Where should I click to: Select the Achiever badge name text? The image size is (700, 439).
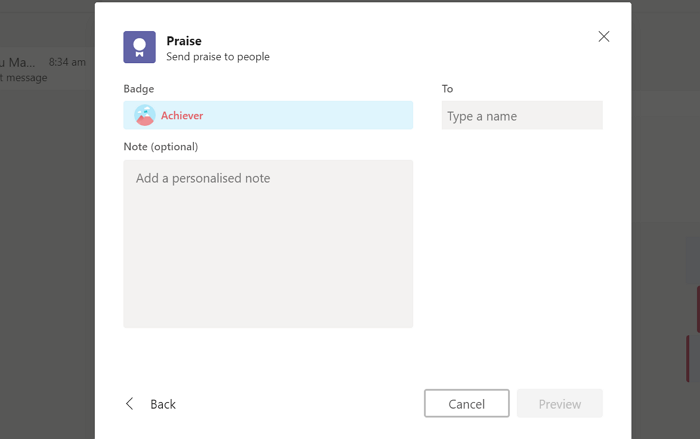[182, 116]
